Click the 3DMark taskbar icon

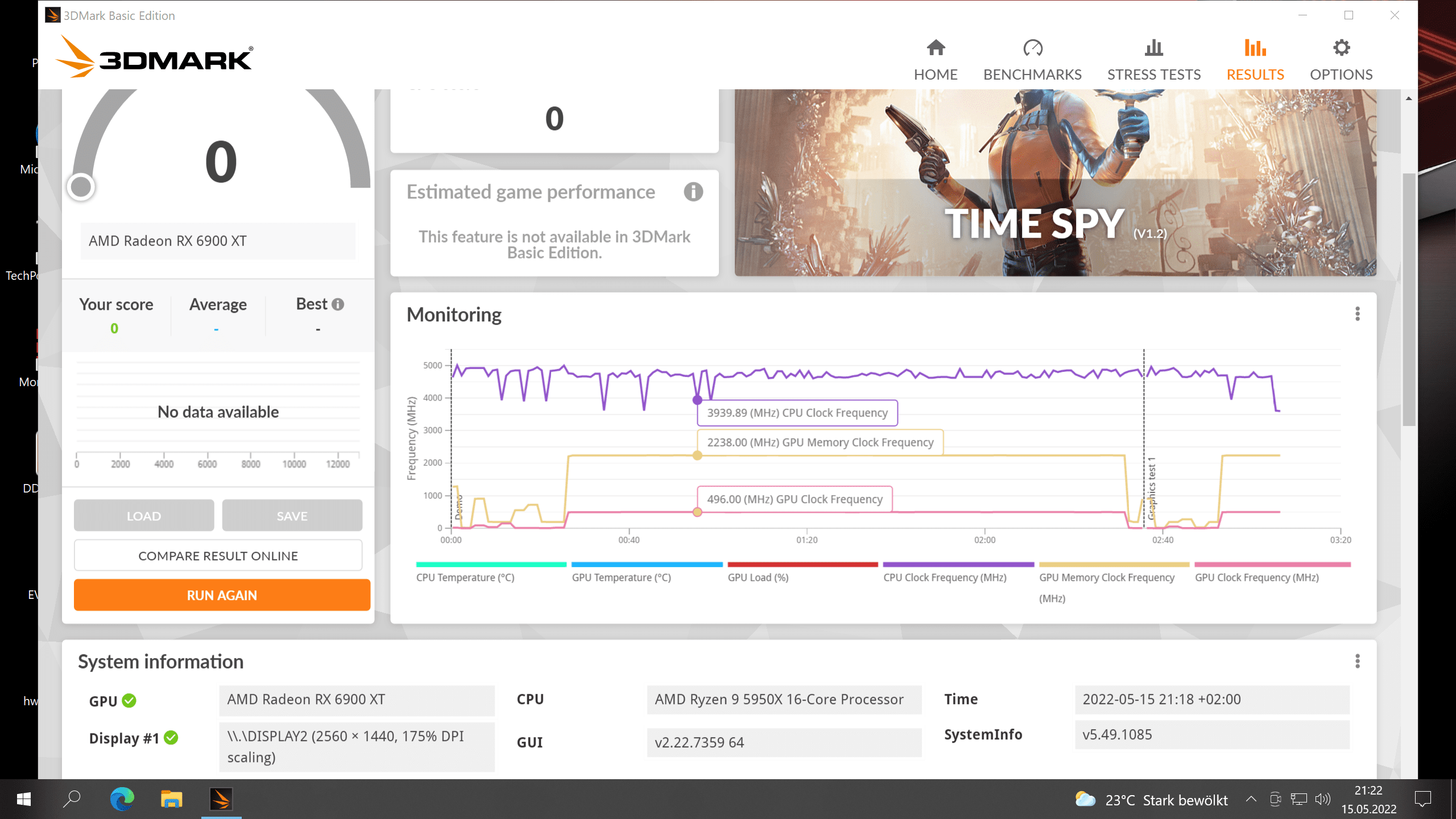point(221,799)
